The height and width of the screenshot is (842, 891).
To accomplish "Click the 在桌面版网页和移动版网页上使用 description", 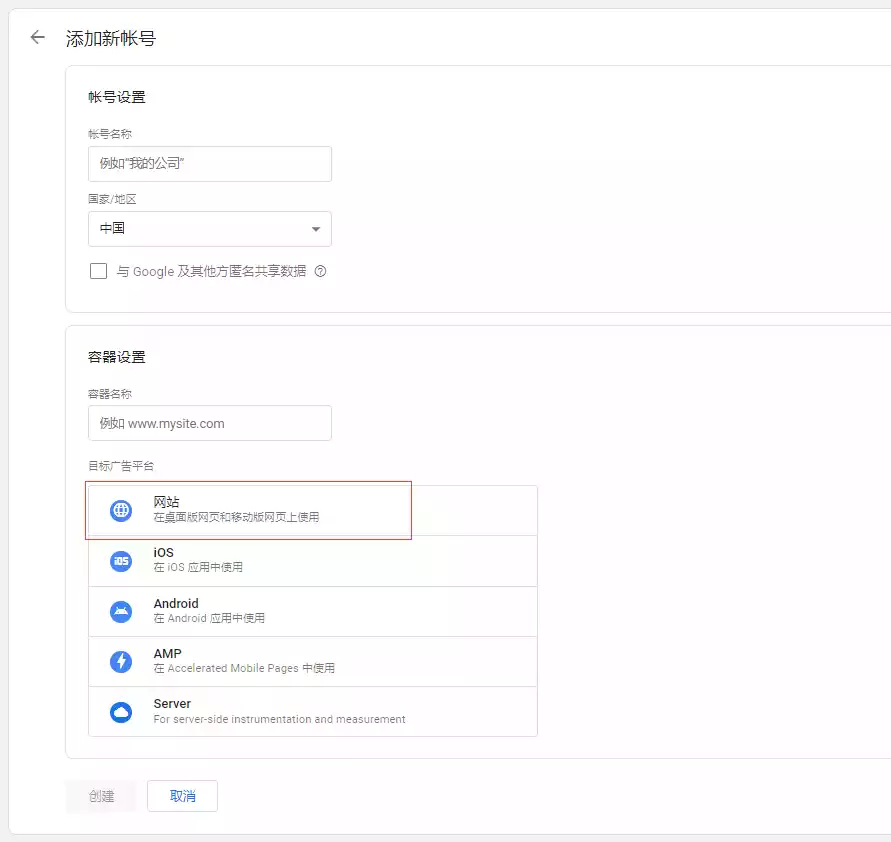I will (236, 517).
